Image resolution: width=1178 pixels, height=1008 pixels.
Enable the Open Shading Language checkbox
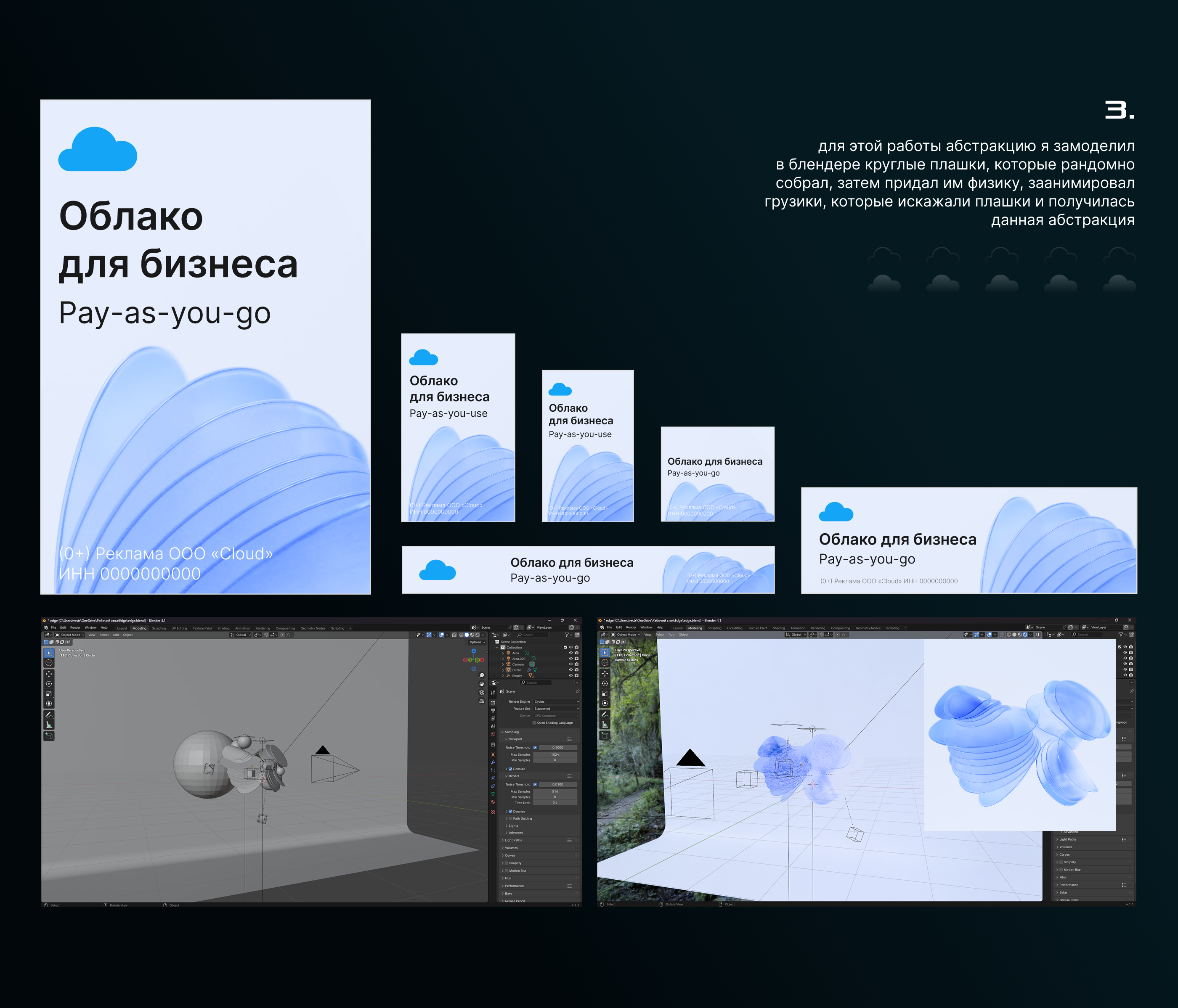[x=534, y=723]
